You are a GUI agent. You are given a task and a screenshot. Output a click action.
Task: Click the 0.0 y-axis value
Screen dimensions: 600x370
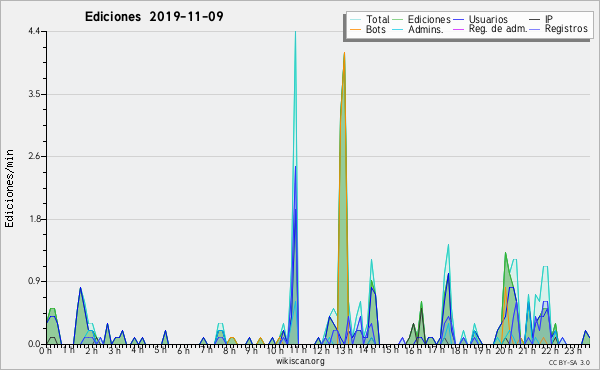point(34,344)
